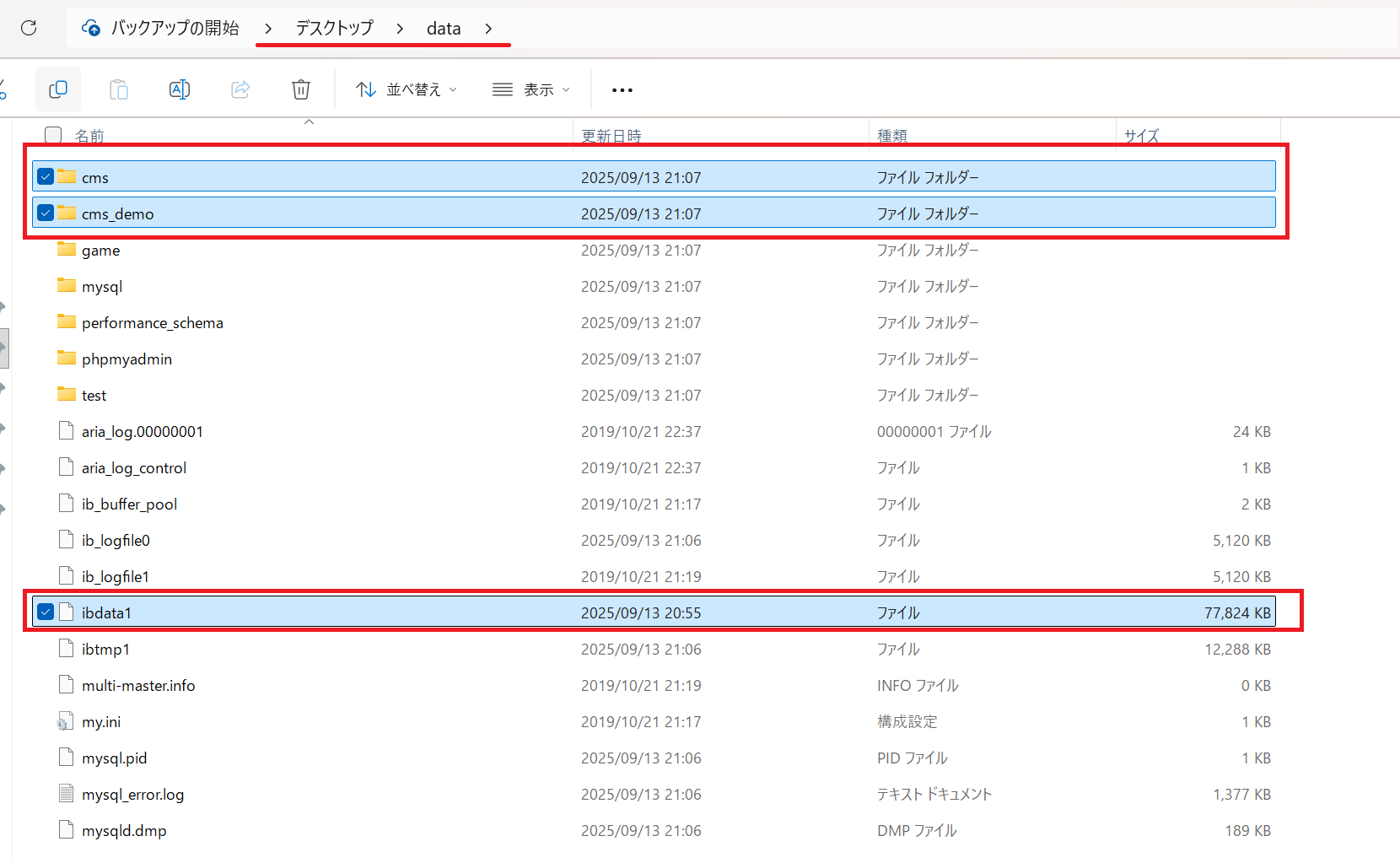The image size is (1400, 863).
Task: Uncheck the cms_demo folder checkbox
Action: [46, 213]
